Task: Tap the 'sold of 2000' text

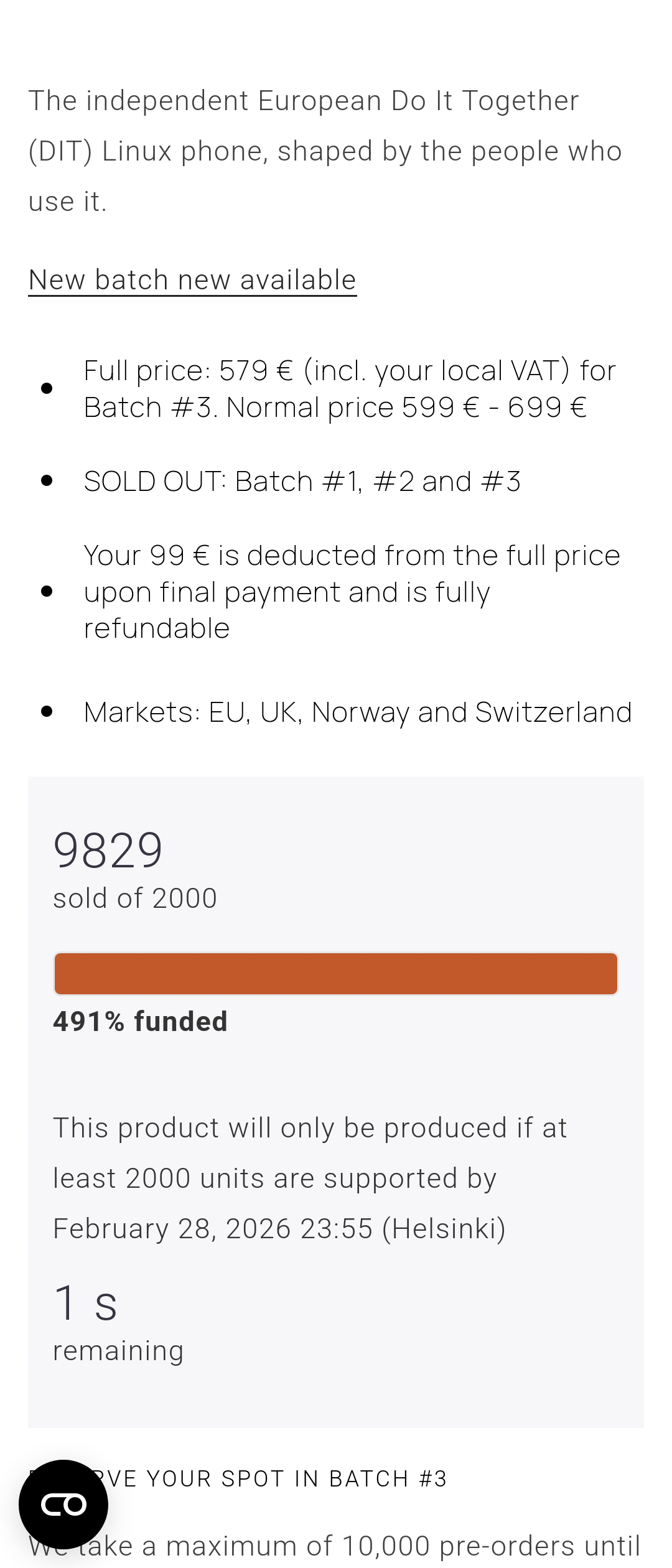Action: point(135,898)
